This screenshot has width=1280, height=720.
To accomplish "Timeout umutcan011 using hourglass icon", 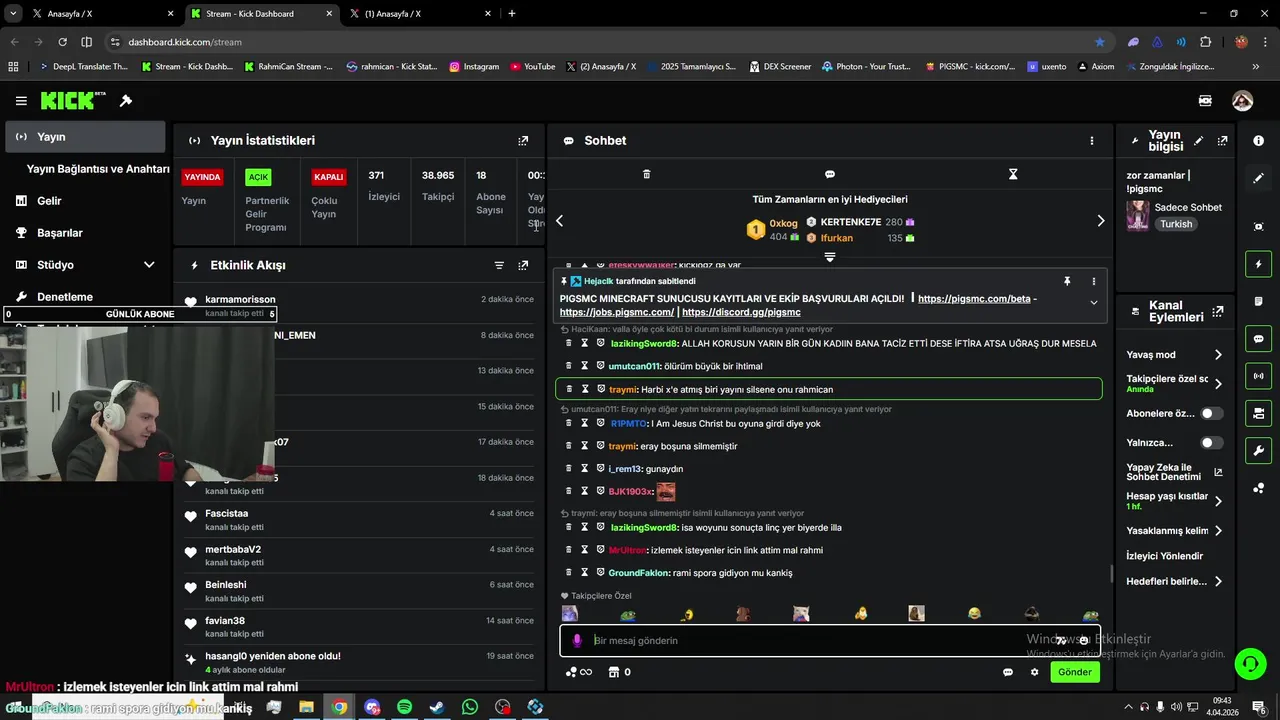I will 585,366.
